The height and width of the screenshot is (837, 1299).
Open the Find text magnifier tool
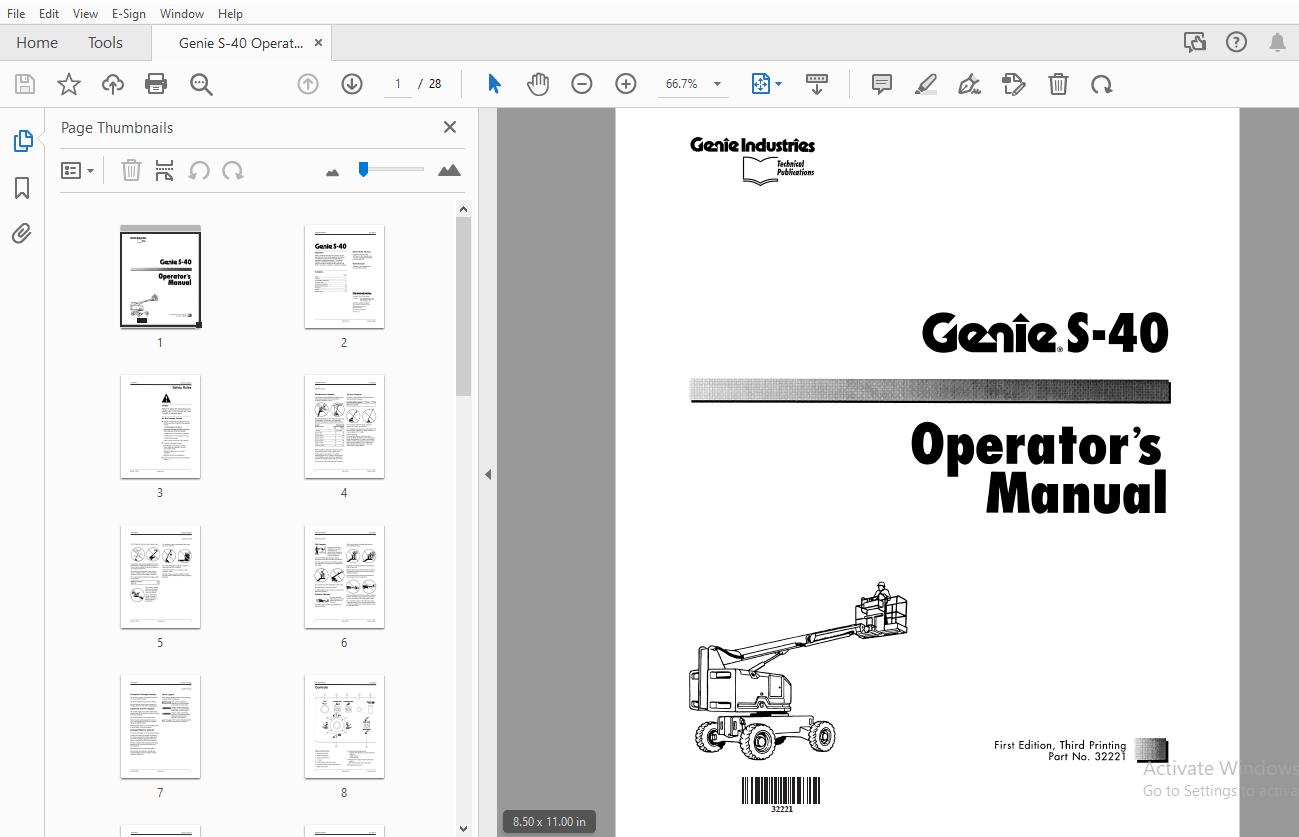coord(201,84)
